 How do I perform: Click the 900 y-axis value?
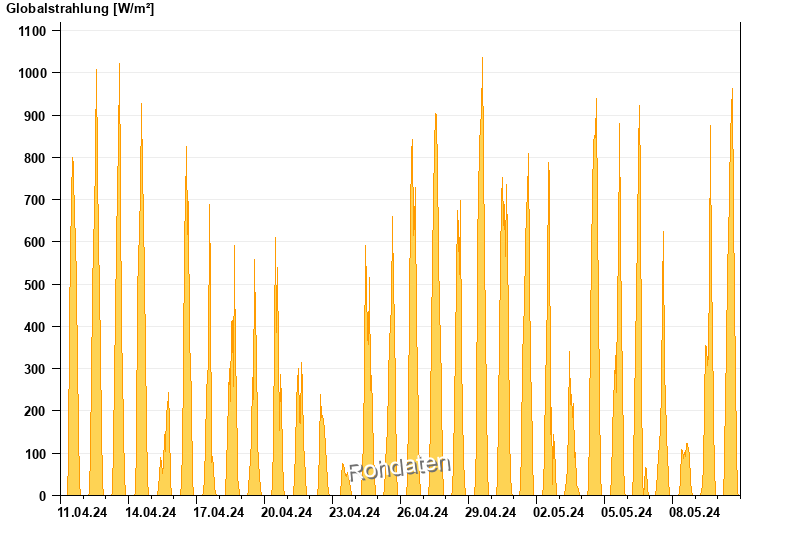[35, 116]
